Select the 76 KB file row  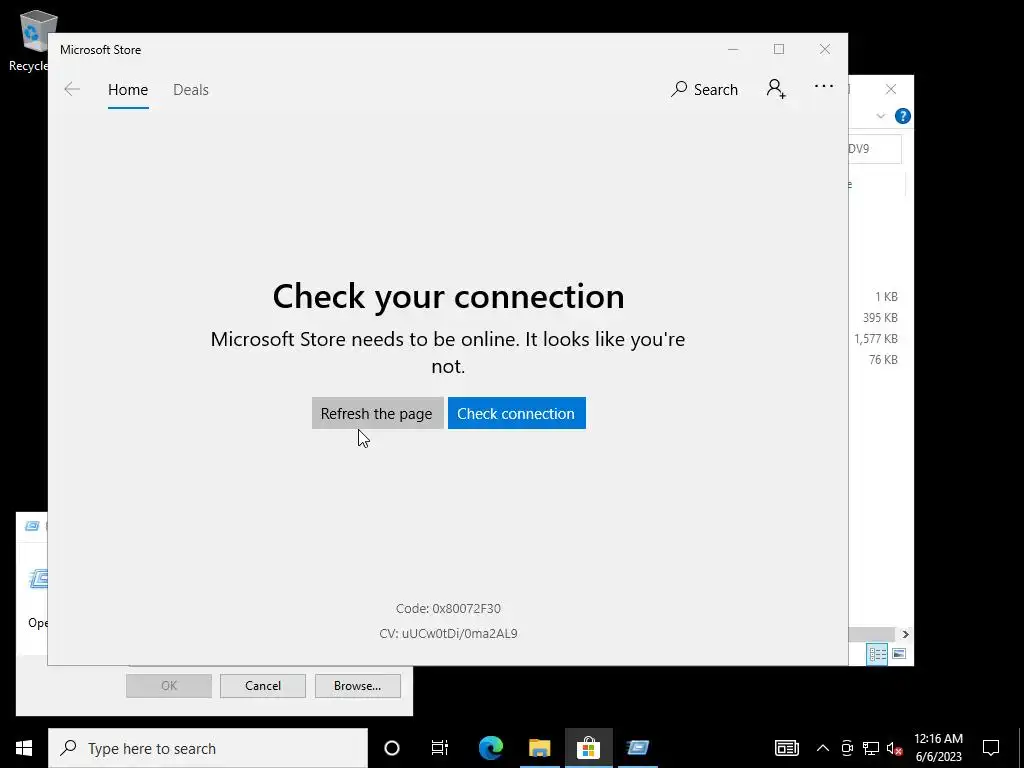pyautogui.click(x=882, y=360)
